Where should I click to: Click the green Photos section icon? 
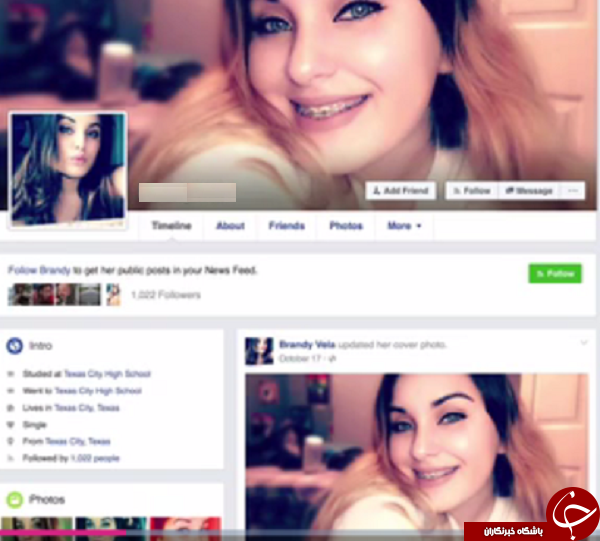(15, 499)
